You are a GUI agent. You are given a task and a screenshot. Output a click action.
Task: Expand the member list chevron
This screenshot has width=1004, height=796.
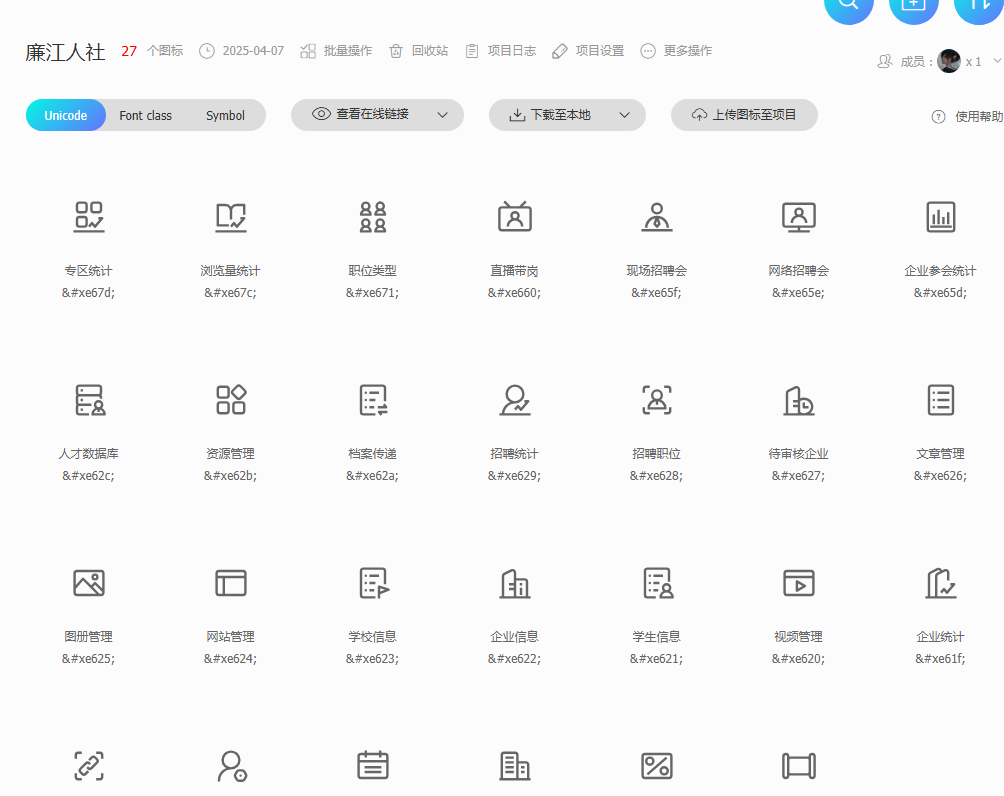coord(996,61)
